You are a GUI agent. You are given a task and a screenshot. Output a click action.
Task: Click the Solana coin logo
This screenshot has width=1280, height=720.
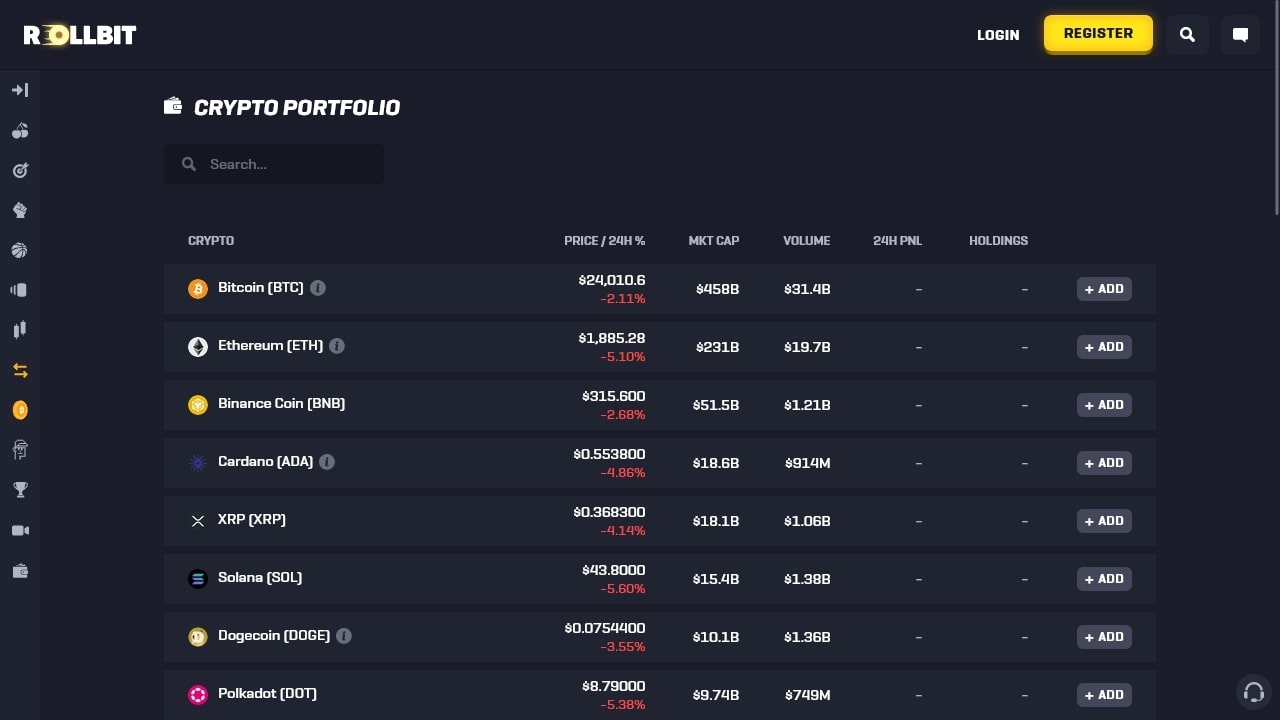point(198,579)
